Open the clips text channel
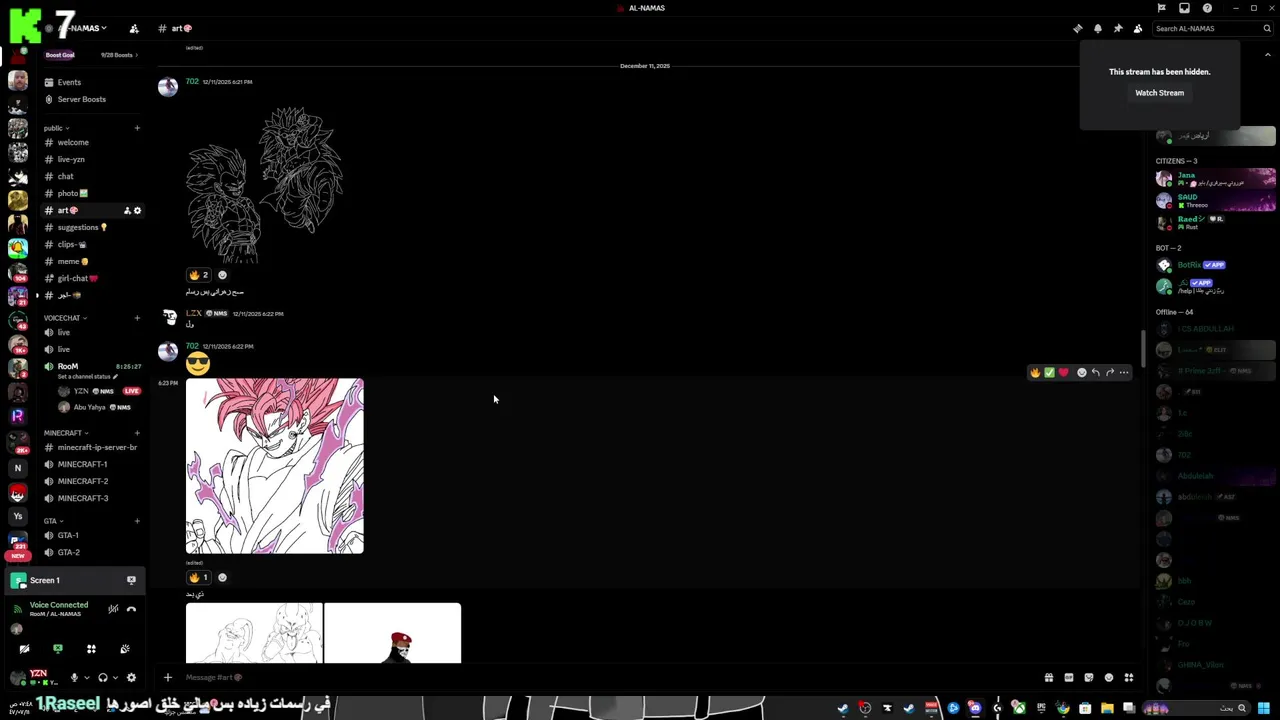Image resolution: width=1280 pixels, height=720 pixels. [x=71, y=244]
